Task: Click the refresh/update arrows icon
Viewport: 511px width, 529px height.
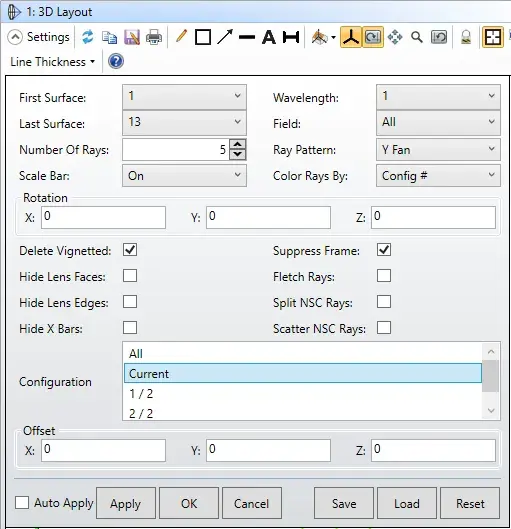Action: point(88,37)
